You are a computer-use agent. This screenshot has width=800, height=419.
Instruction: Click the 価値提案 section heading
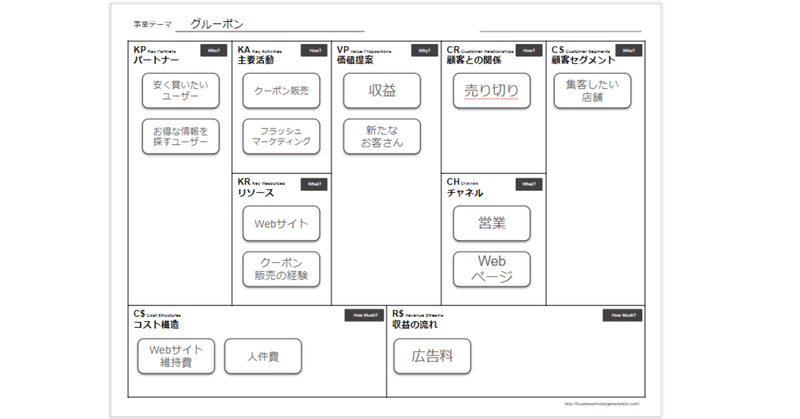point(355,60)
